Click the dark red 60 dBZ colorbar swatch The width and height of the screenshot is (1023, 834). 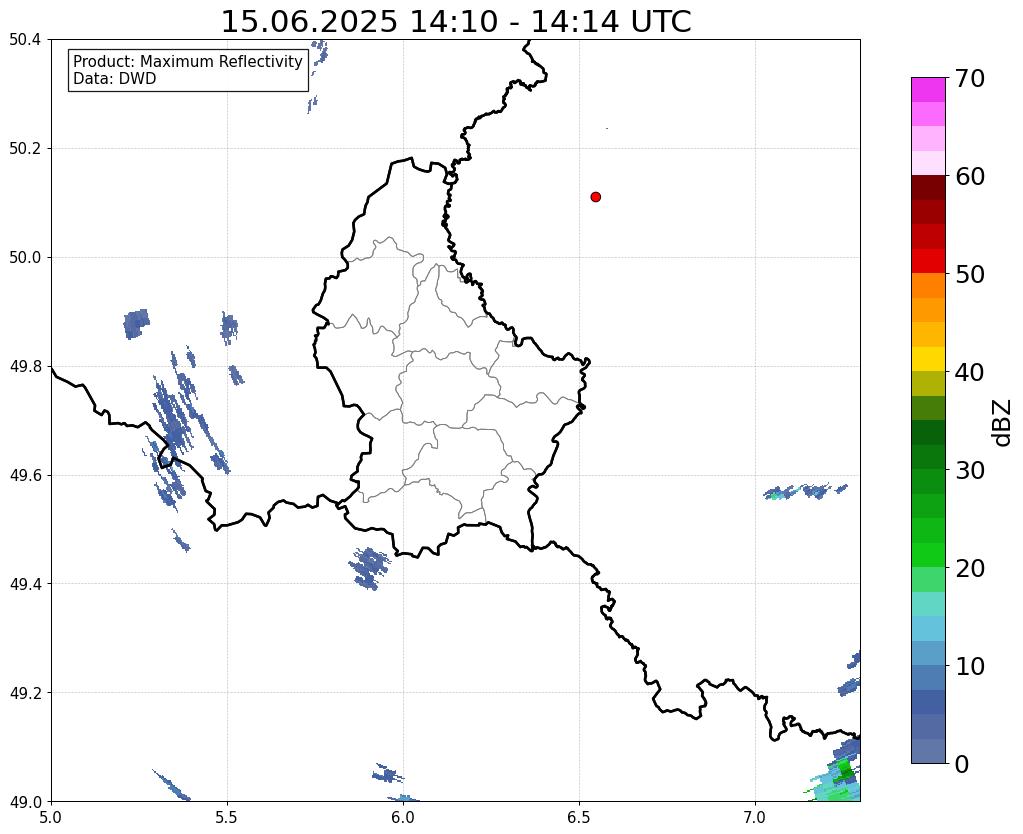(x=928, y=187)
